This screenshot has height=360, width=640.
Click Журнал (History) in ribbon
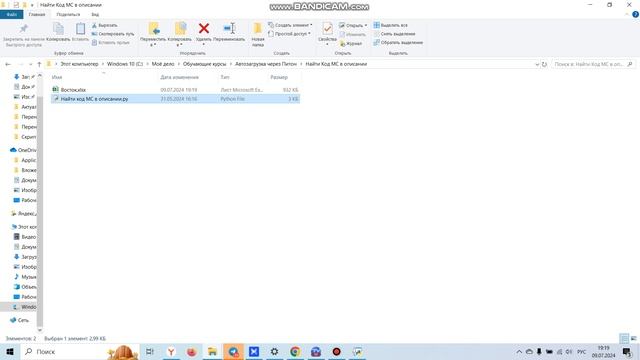tap(351, 43)
